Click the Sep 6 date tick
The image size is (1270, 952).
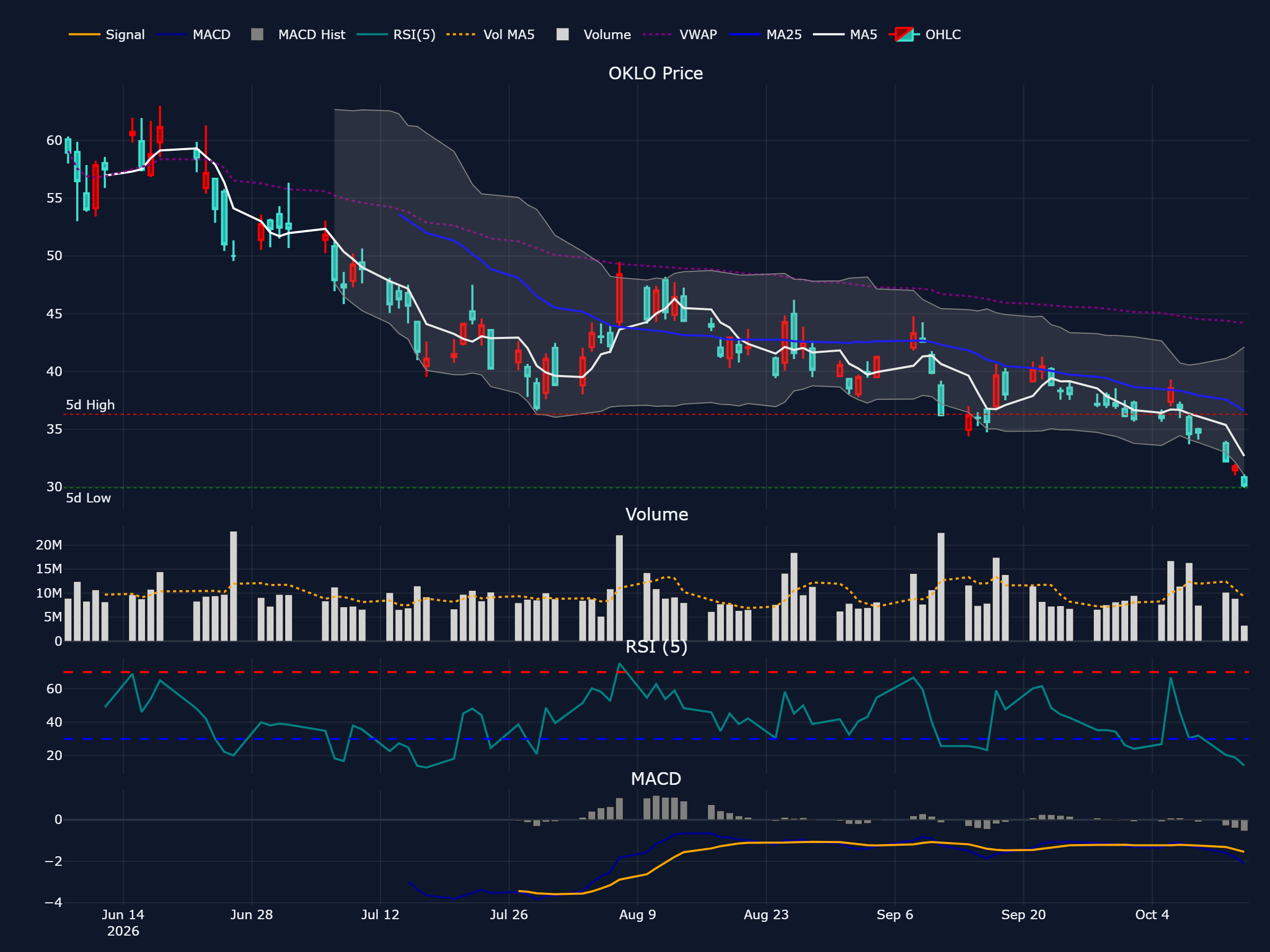coord(894,914)
